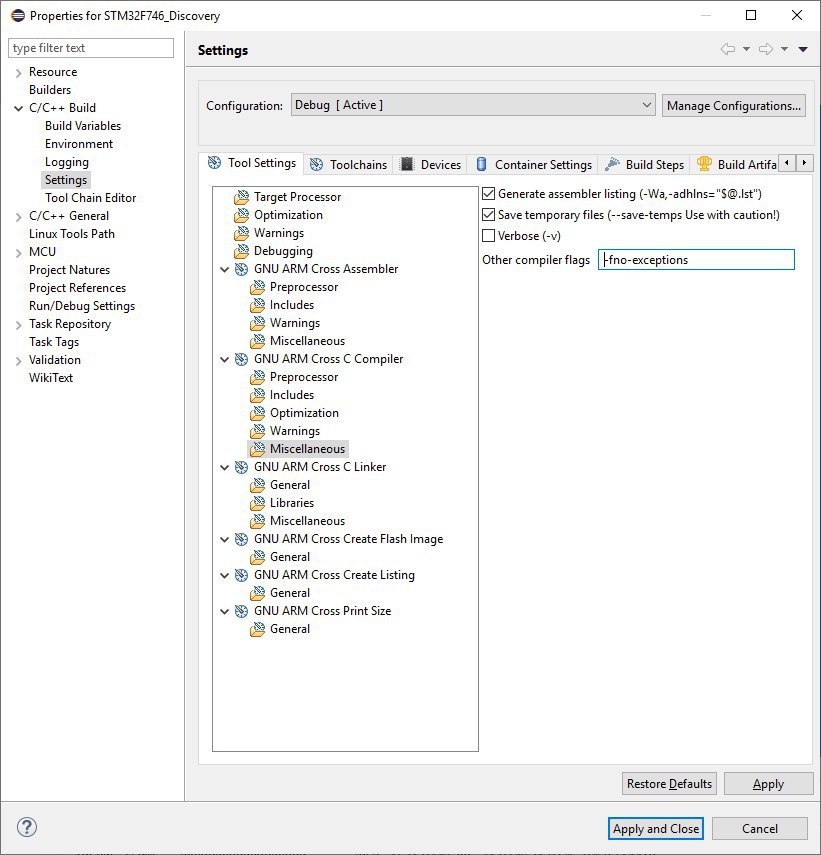Select General under Create Flash Image
The width and height of the screenshot is (821, 855).
[289, 557]
